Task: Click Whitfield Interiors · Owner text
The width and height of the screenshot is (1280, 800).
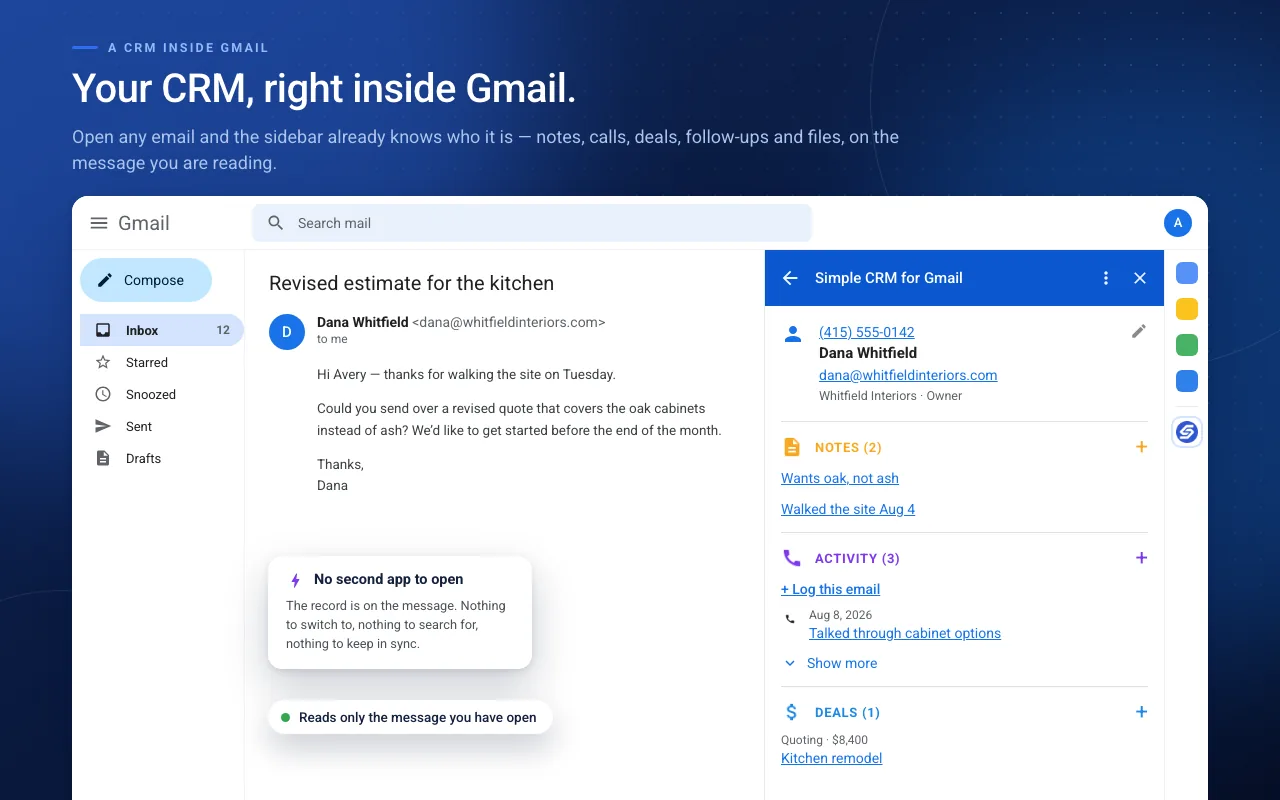Action: [x=890, y=396]
